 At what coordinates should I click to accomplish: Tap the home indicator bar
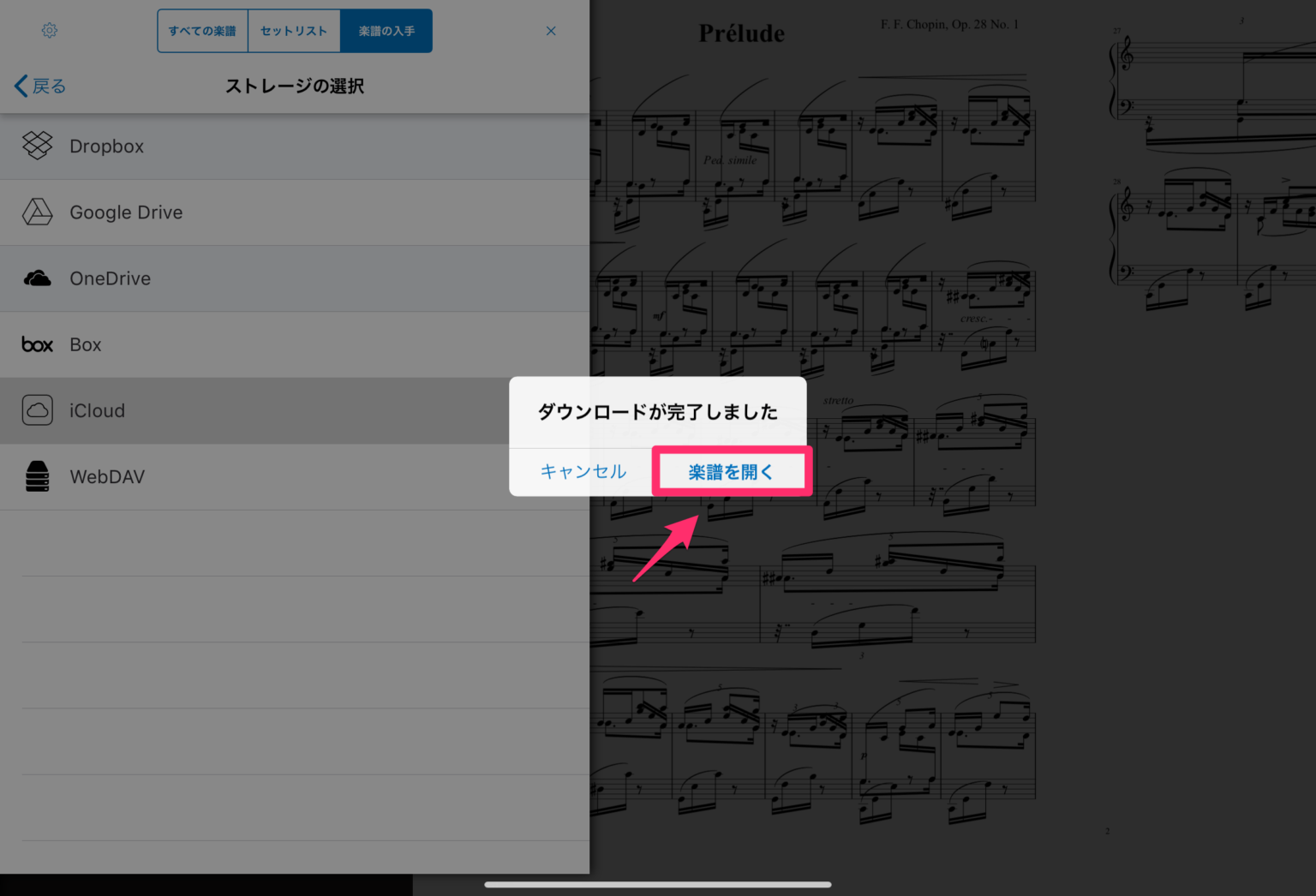(658, 885)
